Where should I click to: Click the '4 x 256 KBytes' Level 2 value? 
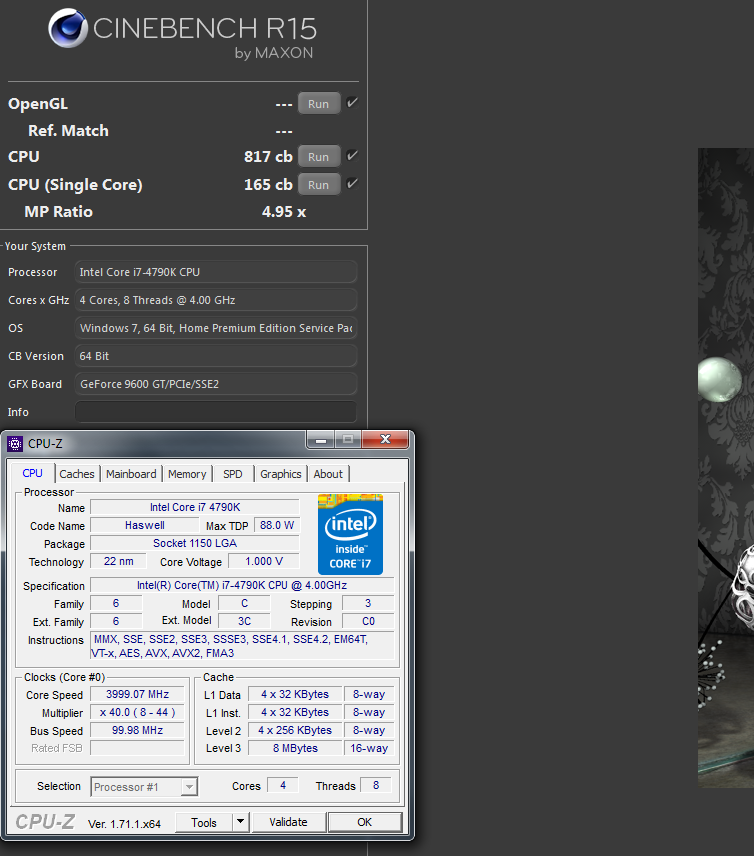point(295,730)
